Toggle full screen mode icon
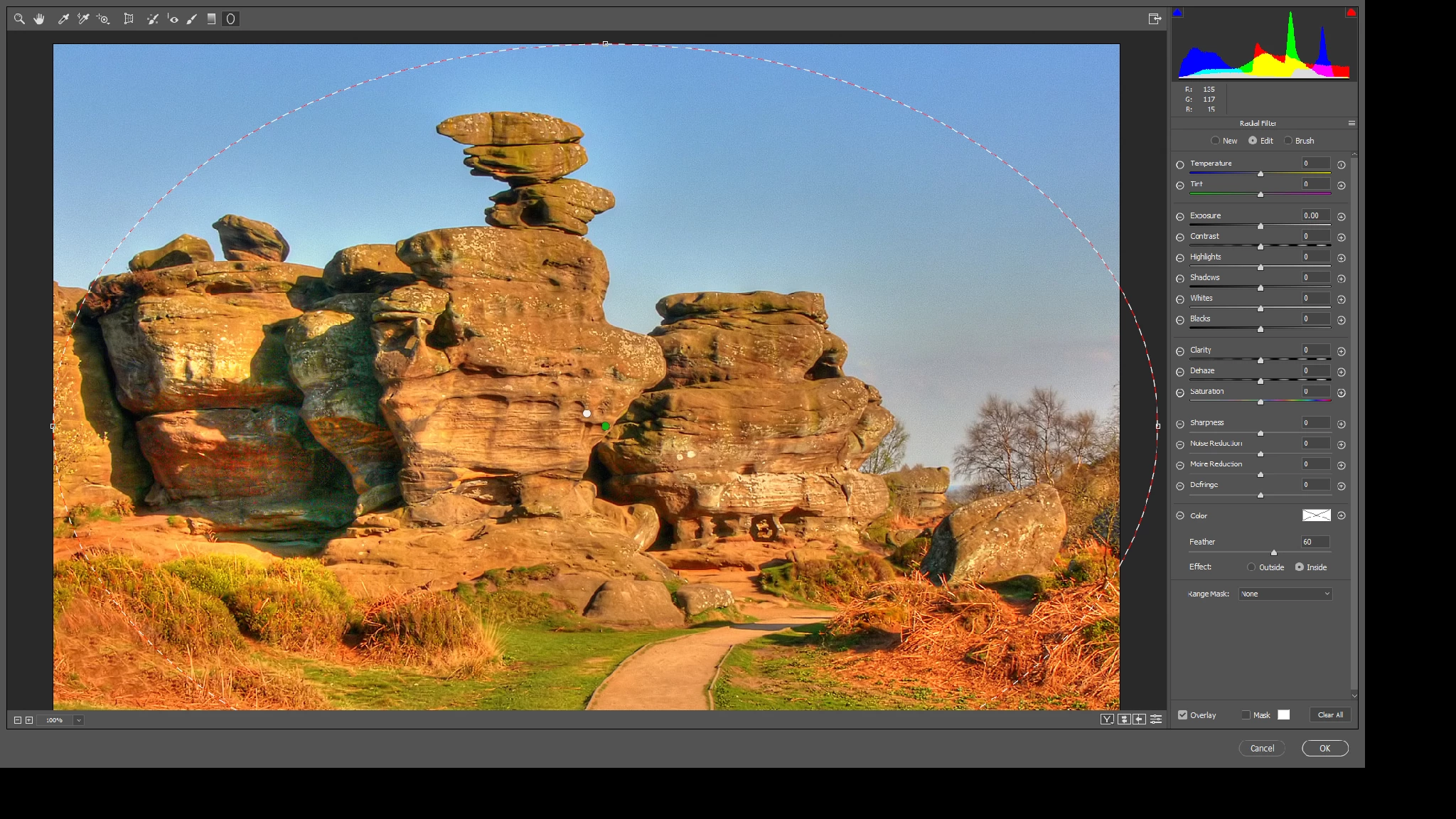Screen dimensions: 1456x819 coord(1155,19)
